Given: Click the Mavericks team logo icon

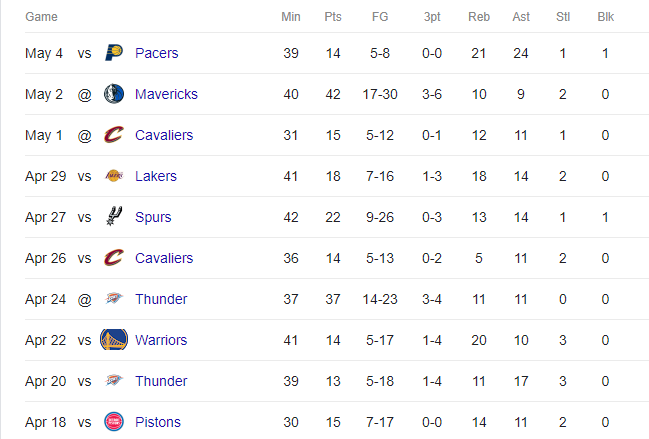Looking at the screenshot, I should [114, 94].
